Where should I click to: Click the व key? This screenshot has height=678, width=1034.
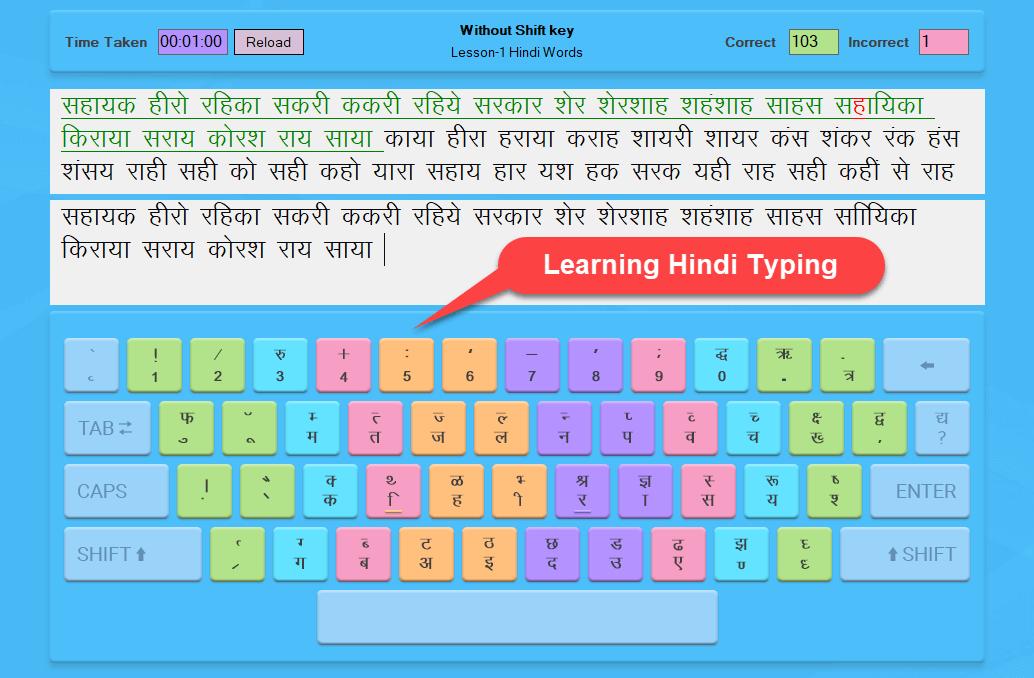click(690, 428)
